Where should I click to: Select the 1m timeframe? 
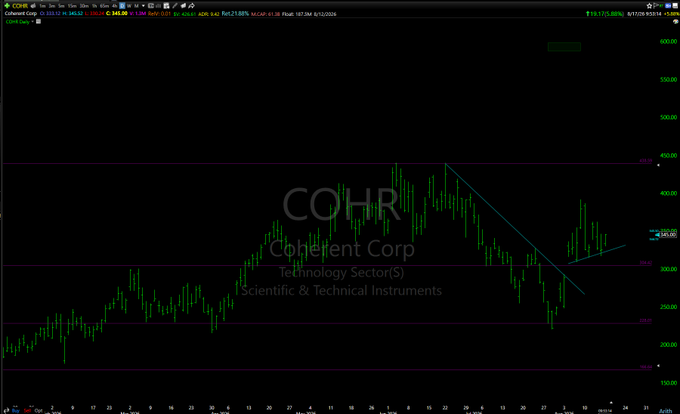point(42,6)
